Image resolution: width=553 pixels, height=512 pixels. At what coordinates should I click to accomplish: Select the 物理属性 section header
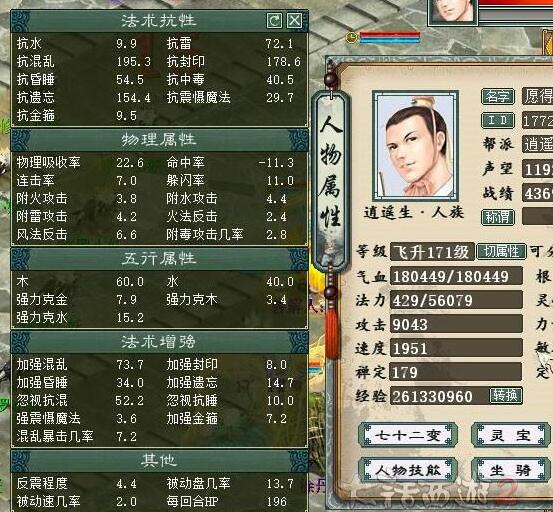coord(159,140)
